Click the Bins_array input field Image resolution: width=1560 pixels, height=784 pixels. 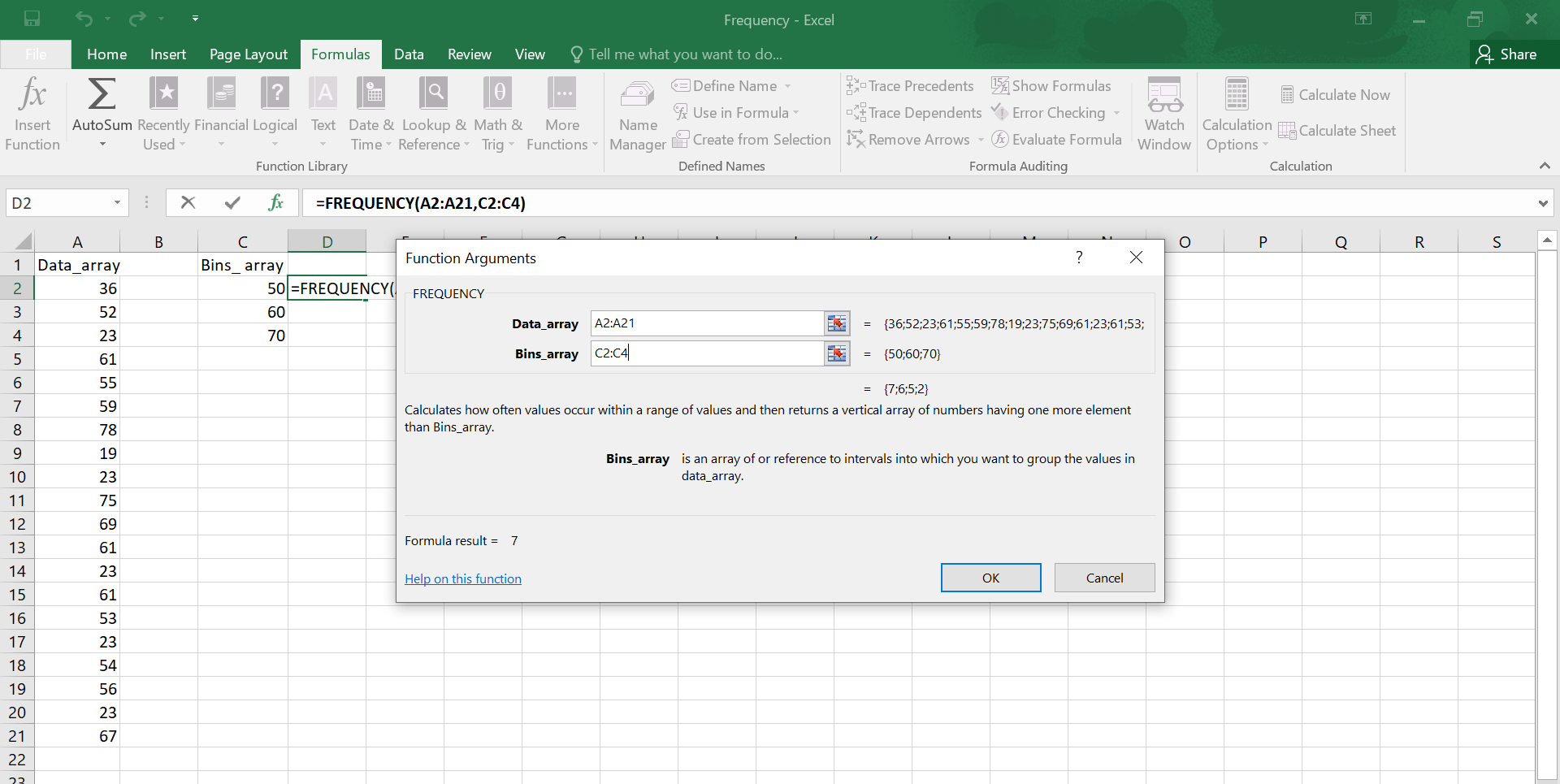(707, 353)
